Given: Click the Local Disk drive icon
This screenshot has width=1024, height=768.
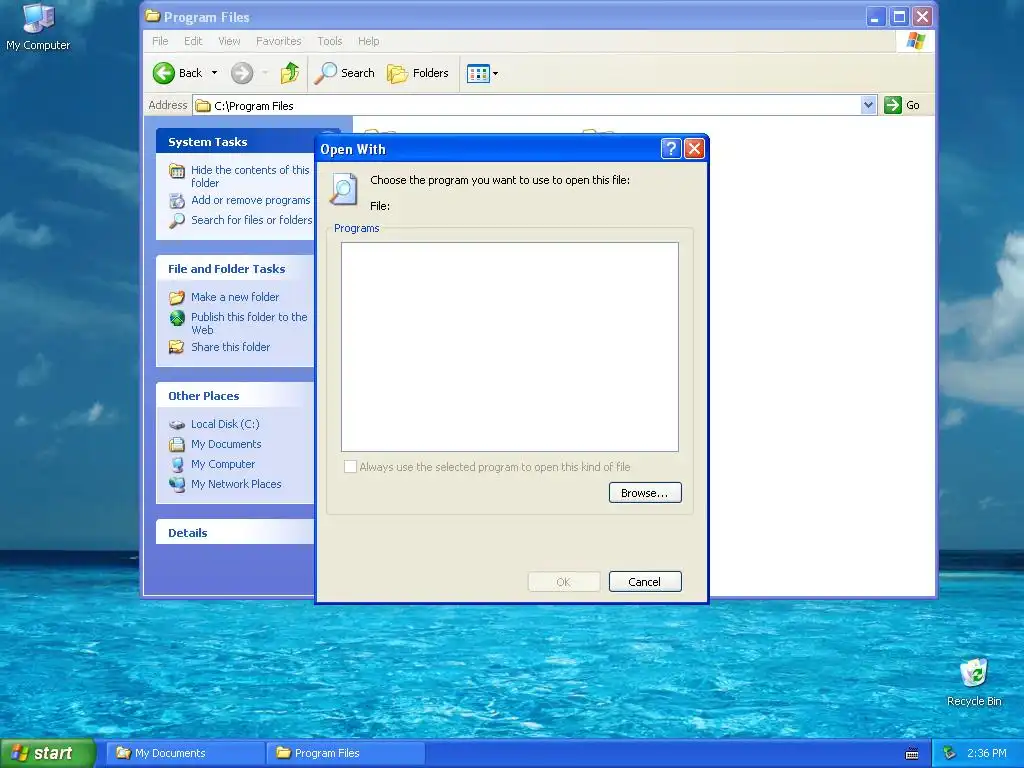Looking at the screenshot, I should tap(176, 424).
